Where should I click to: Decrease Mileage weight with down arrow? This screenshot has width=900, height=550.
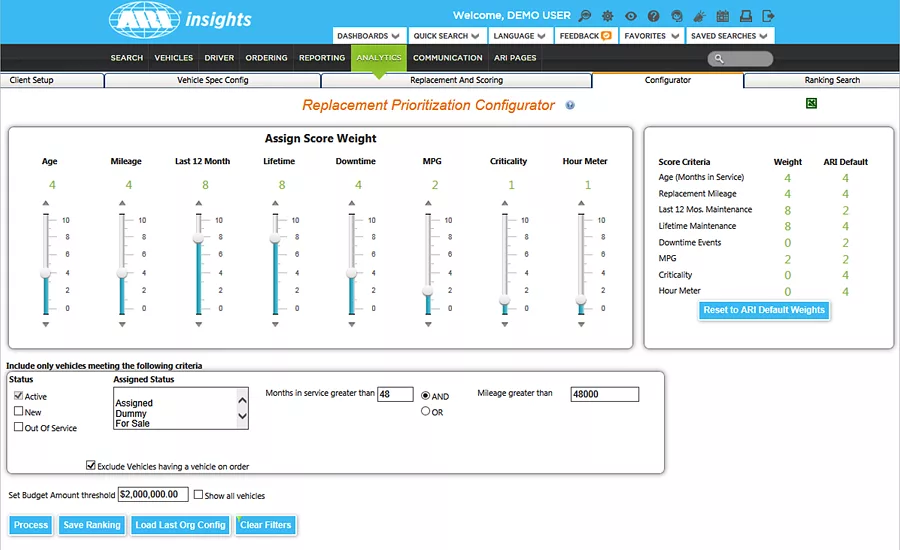(122, 324)
